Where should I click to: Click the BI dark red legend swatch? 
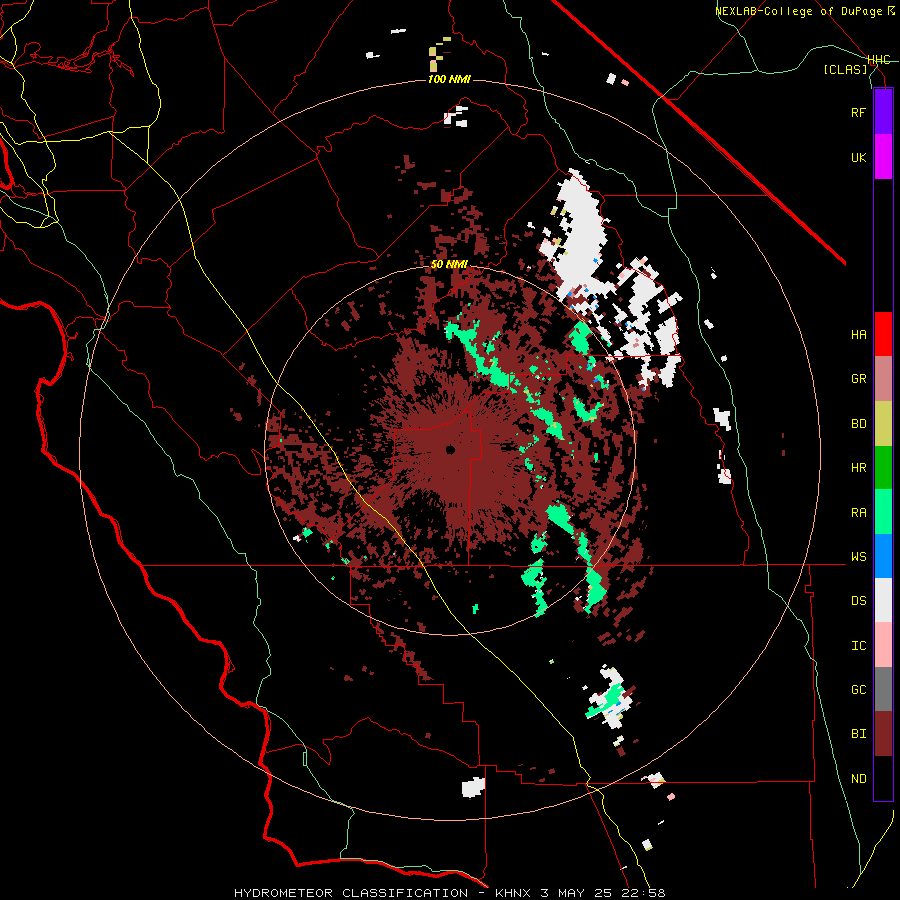(883, 734)
